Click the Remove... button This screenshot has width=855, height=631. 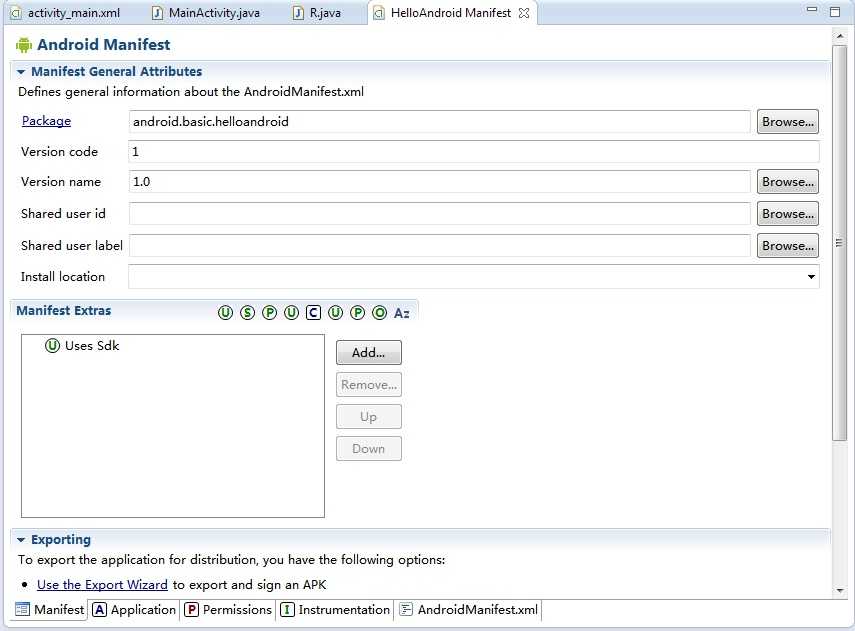369,385
